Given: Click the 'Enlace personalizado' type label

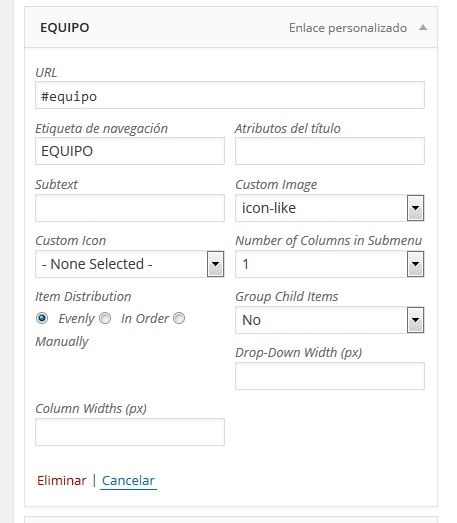Looking at the screenshot, I should coord(348,28).
